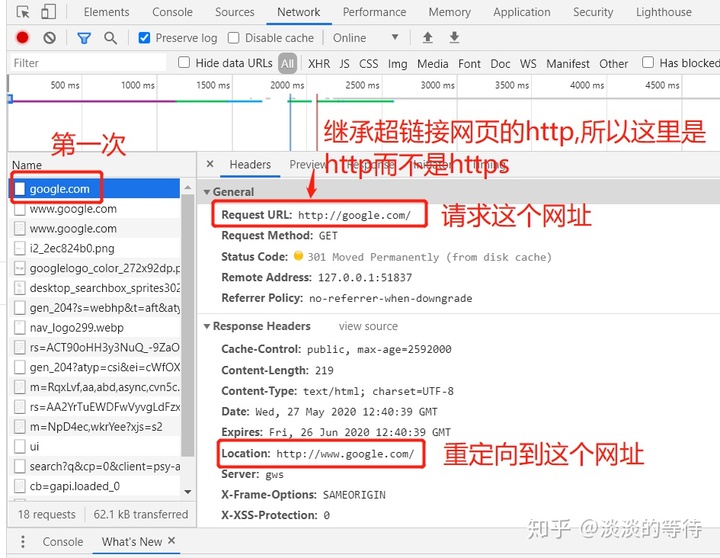Open network search with magnifier icon
Screen dimensions: 720x558
click(x=110, y=38)
